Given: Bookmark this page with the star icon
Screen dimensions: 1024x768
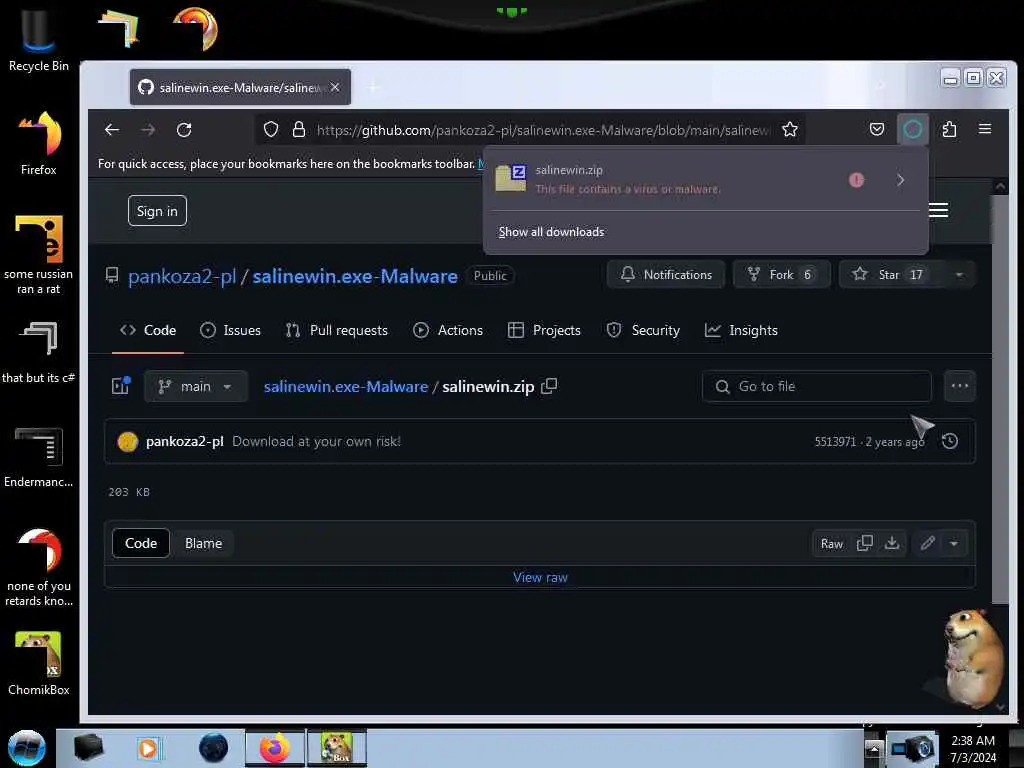Looking at the screenshot, I should coord(790,129).
